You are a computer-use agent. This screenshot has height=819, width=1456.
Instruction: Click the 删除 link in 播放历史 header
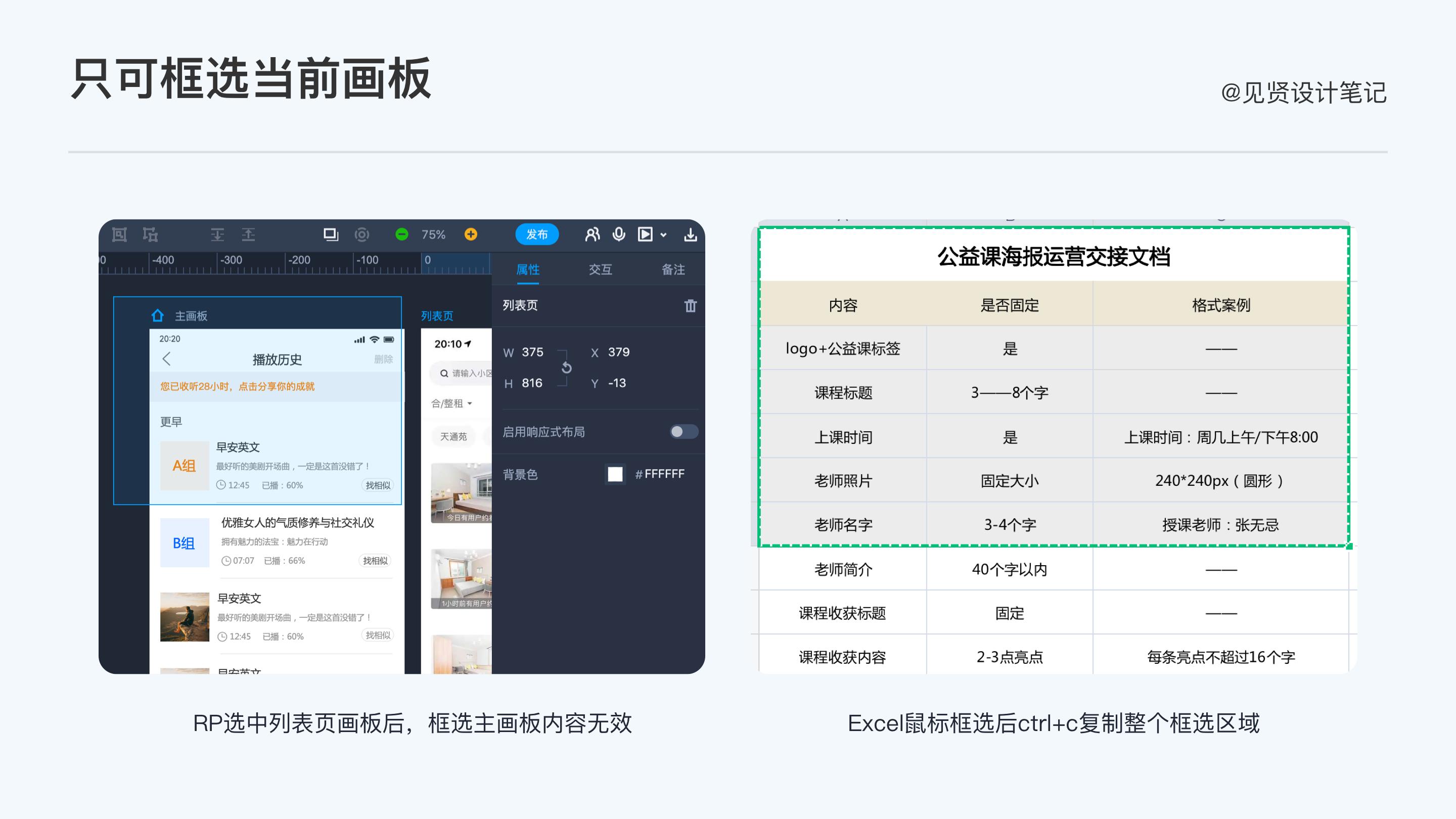[383, 359]
